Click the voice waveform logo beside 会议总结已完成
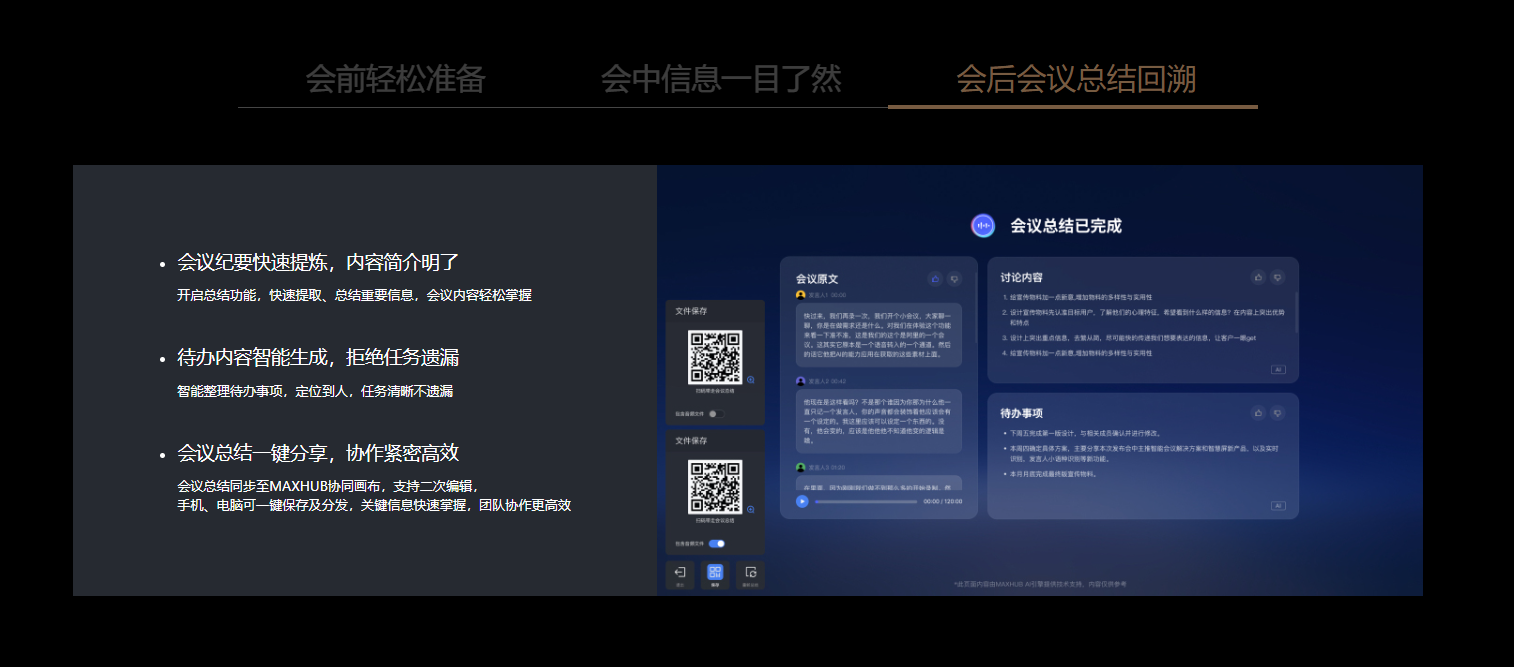Screen dimensions: 1514x667 point(983,226)
